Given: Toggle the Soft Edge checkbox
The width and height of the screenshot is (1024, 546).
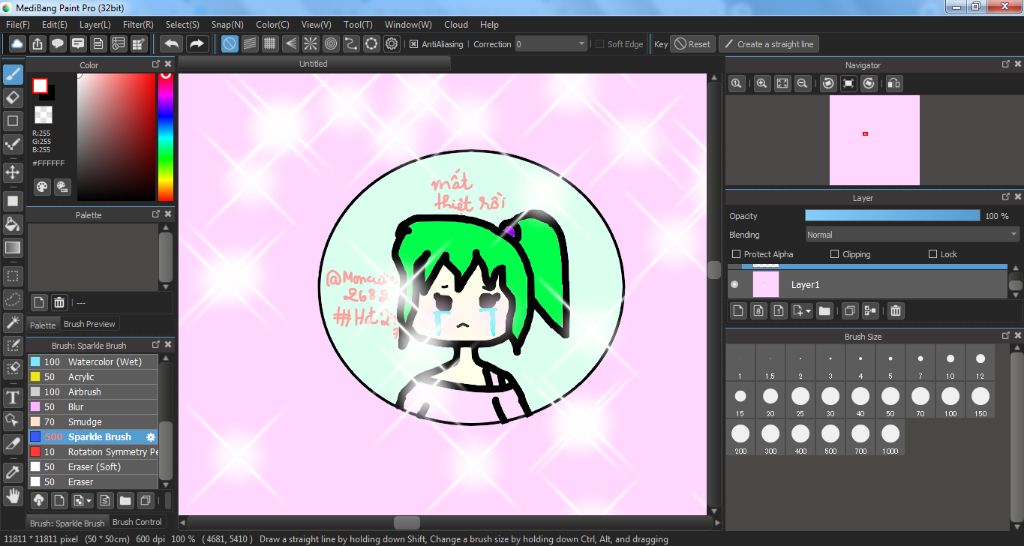Looking at the screenshot, I should tap(600, 44).
